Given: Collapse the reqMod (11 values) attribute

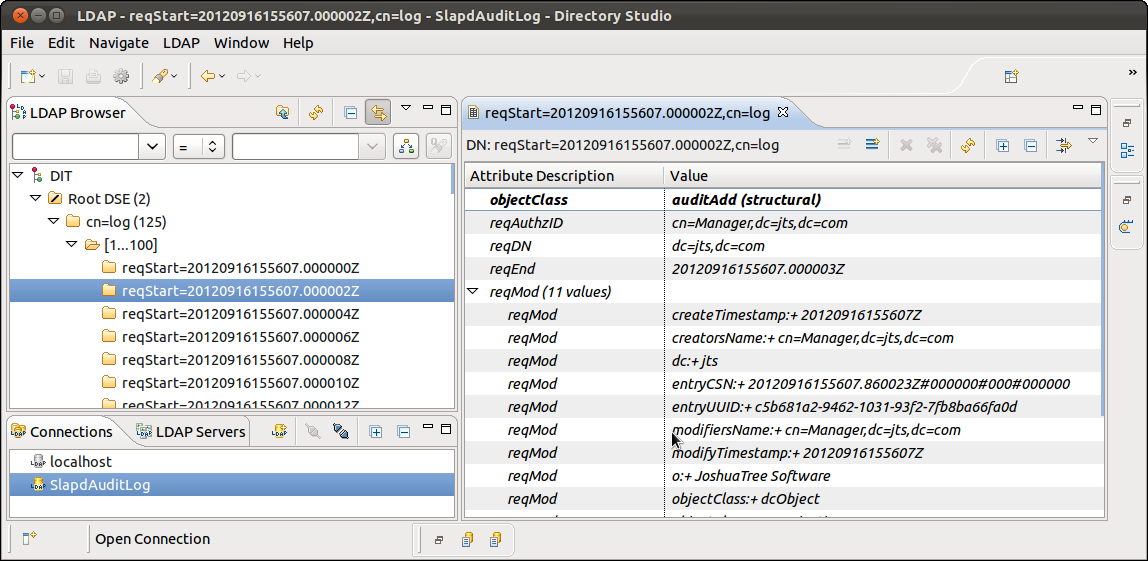Looking at the screenshot, I should click(x=473, y=292).
